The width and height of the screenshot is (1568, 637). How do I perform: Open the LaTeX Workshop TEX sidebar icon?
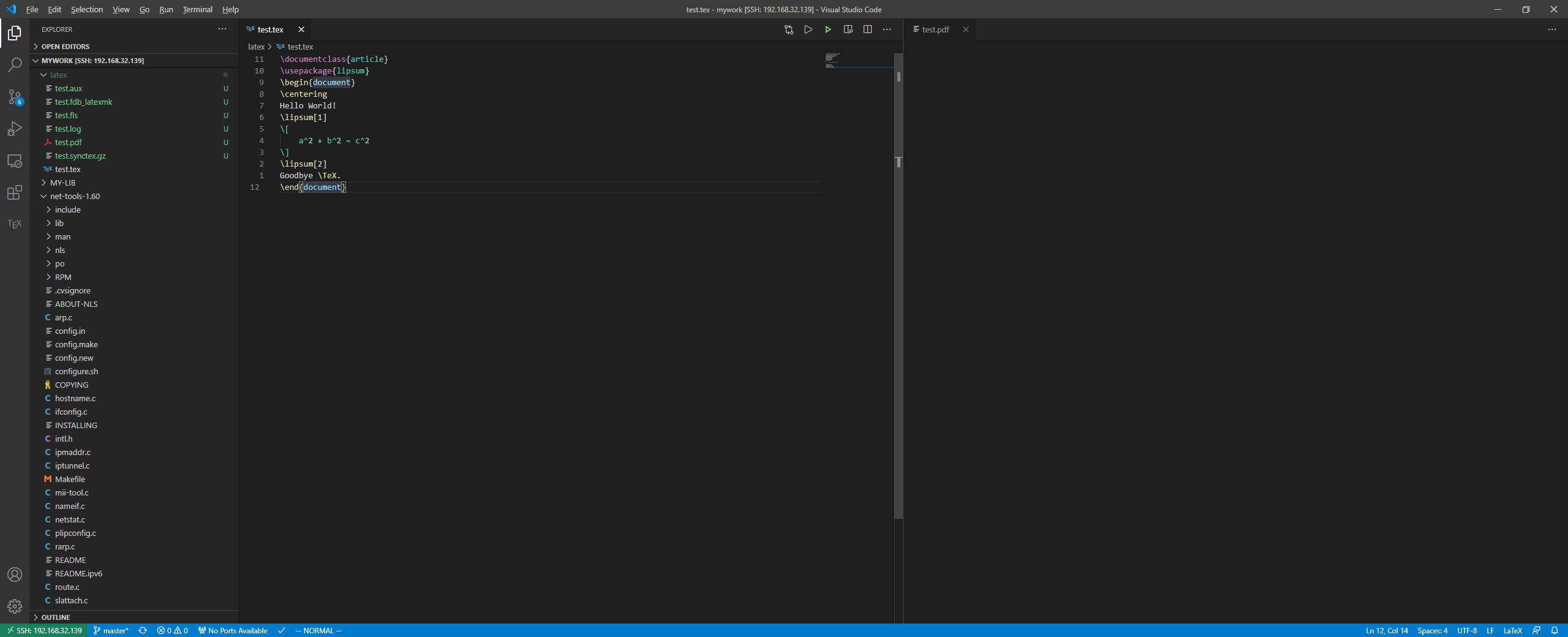14,224
